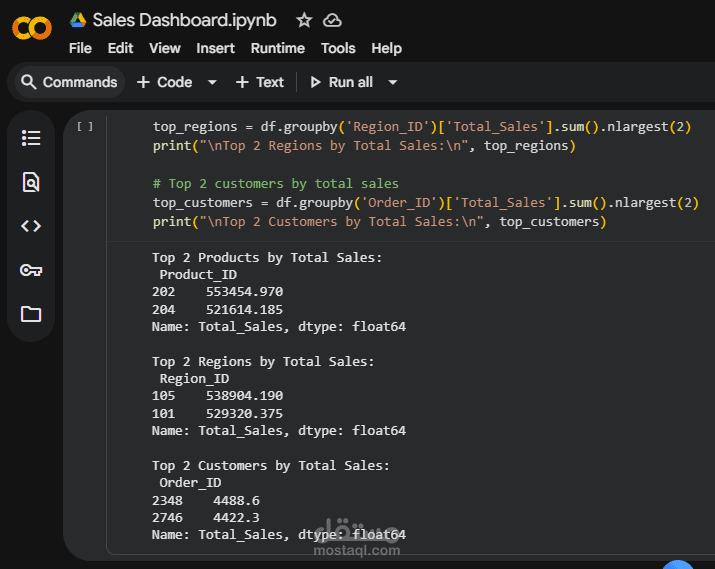Open the Find and replace sidebar icon
The image size is (715, 569).
click(x=31, y=182)
